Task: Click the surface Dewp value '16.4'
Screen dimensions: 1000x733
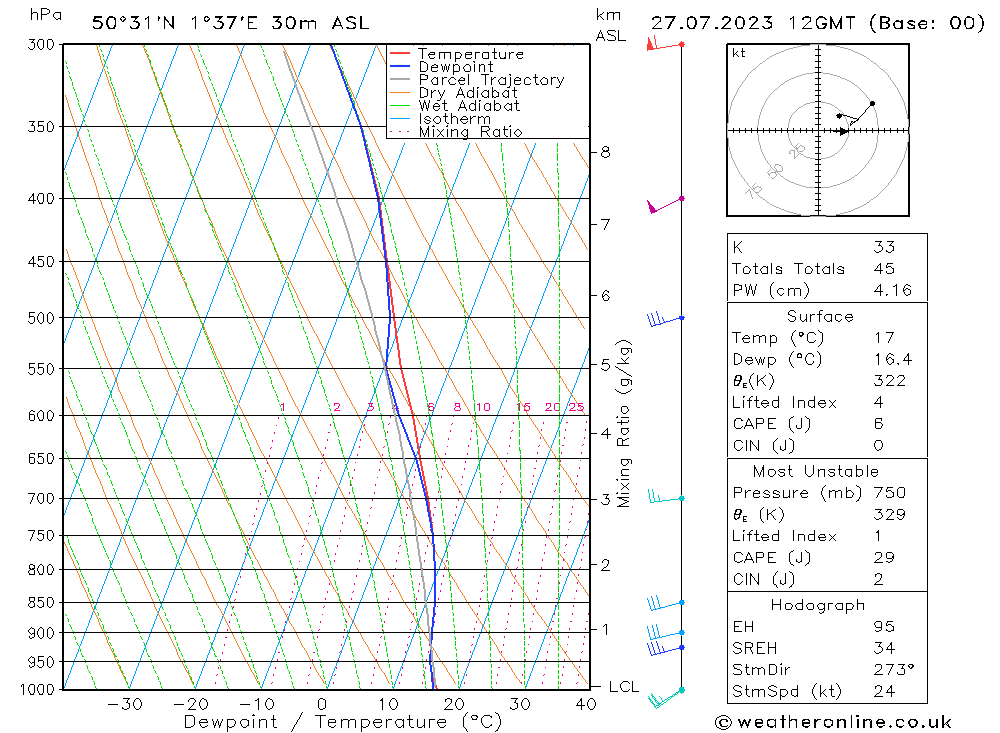Action: click(893, 359)
